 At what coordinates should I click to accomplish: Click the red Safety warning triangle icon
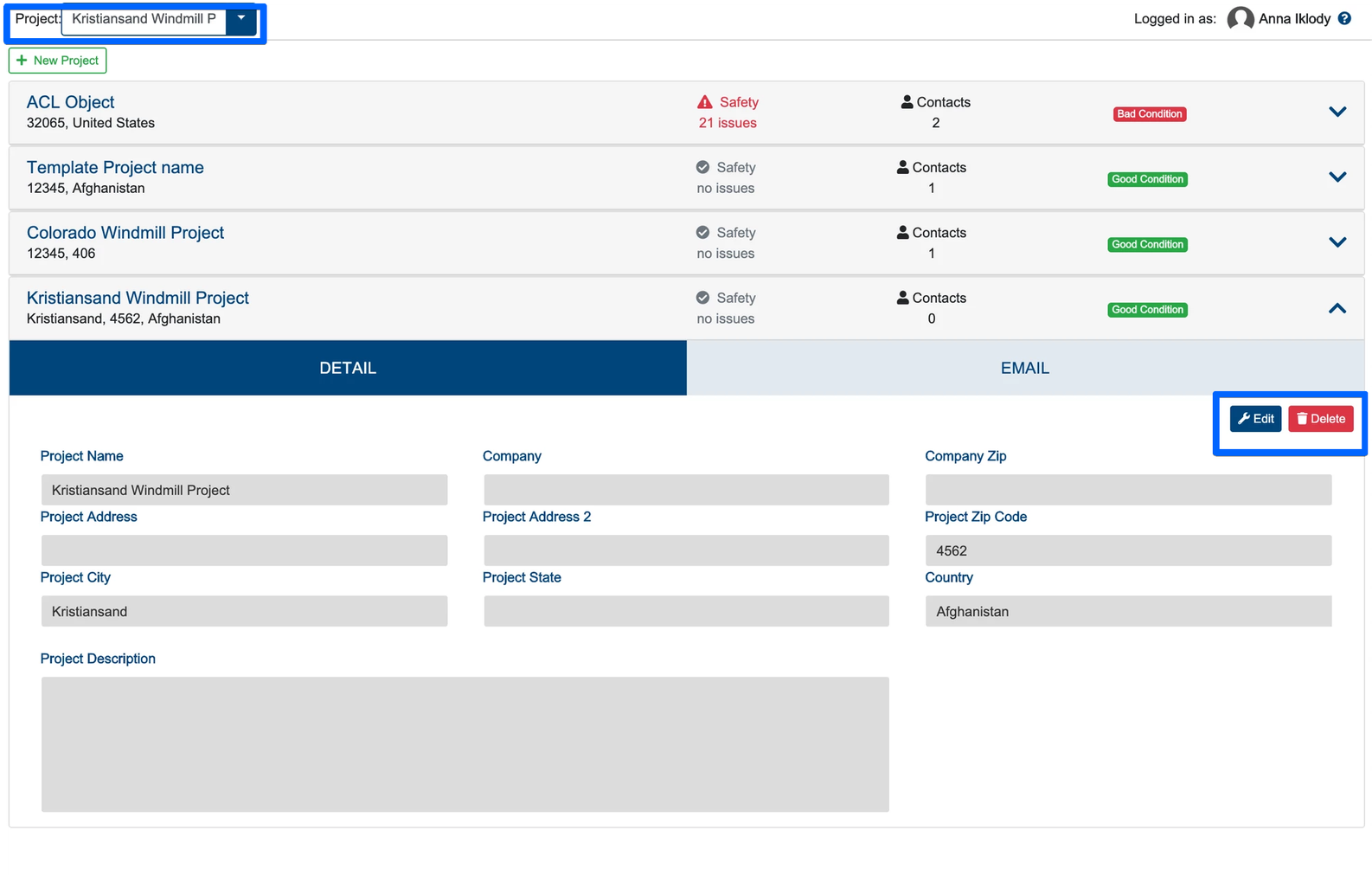click(x=705, y=102)
